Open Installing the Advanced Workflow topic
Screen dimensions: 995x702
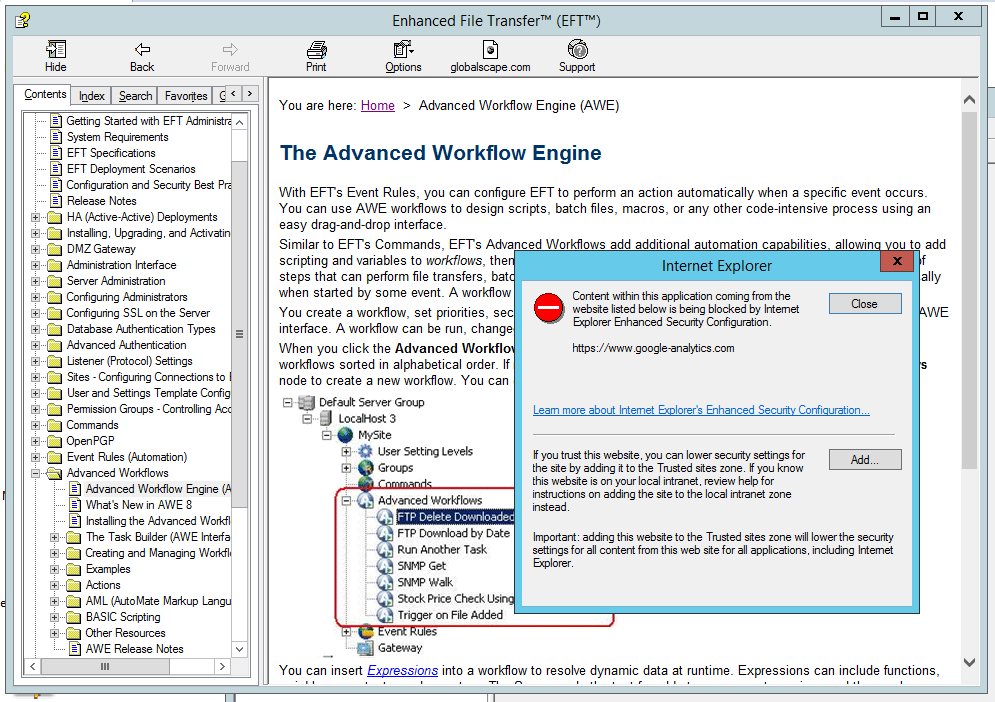(x=158, y=521)
